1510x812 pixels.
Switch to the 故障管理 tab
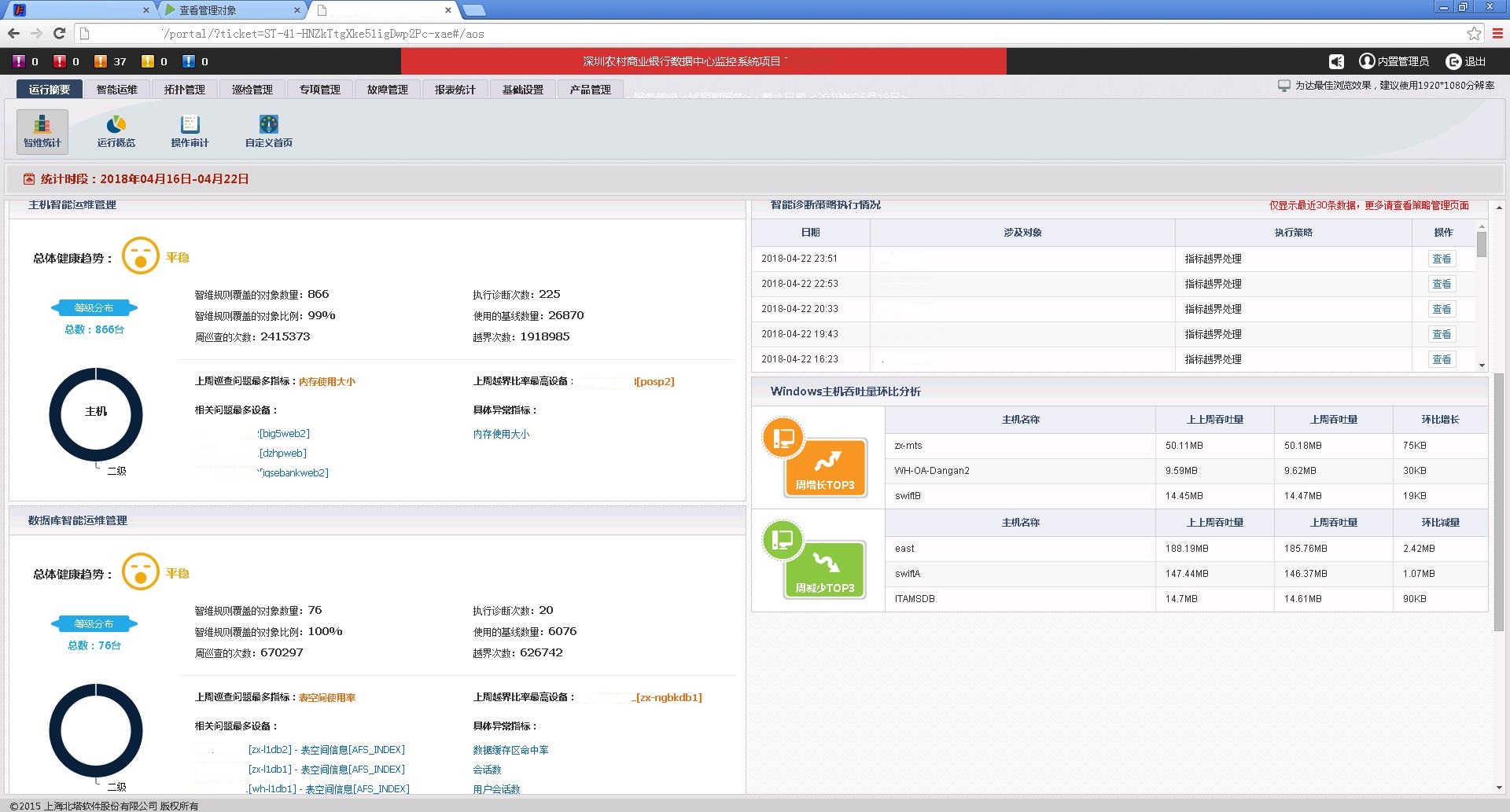tap(387, 90)
